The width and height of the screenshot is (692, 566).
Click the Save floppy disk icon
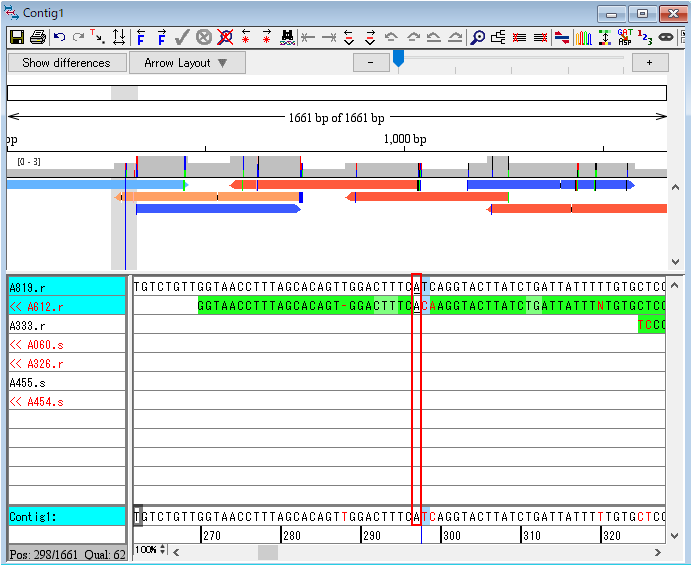pyautogui.click(x=17, y=38)
